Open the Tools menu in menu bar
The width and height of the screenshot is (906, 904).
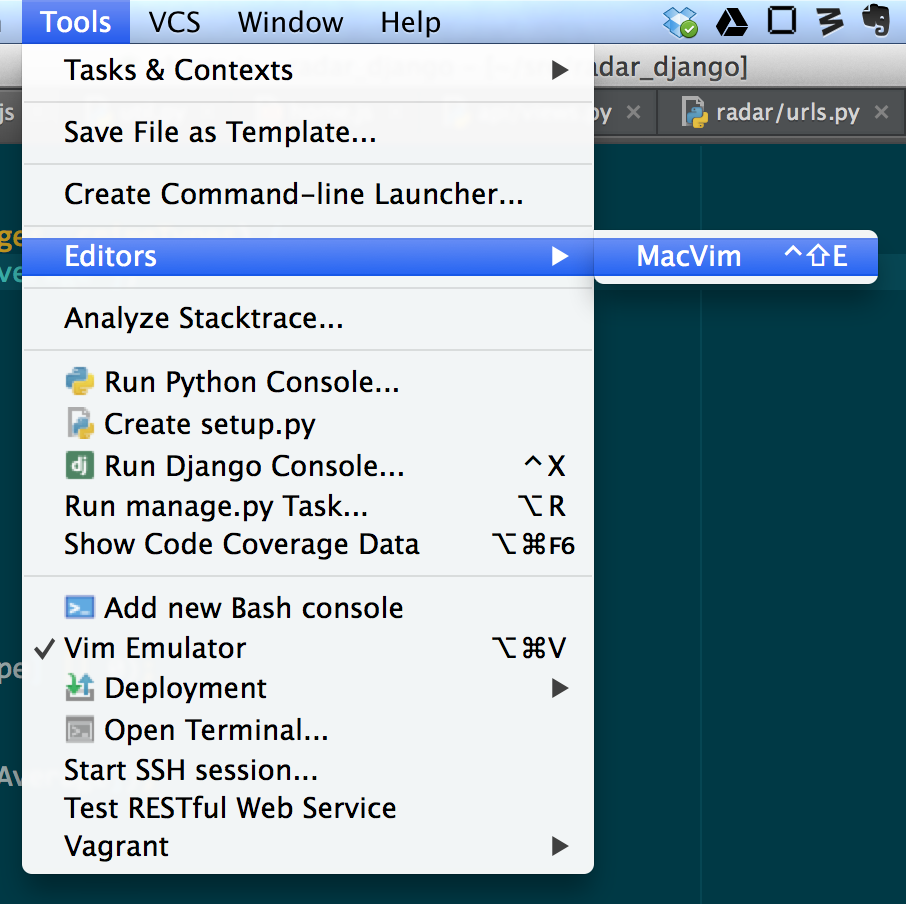(76, 22)
